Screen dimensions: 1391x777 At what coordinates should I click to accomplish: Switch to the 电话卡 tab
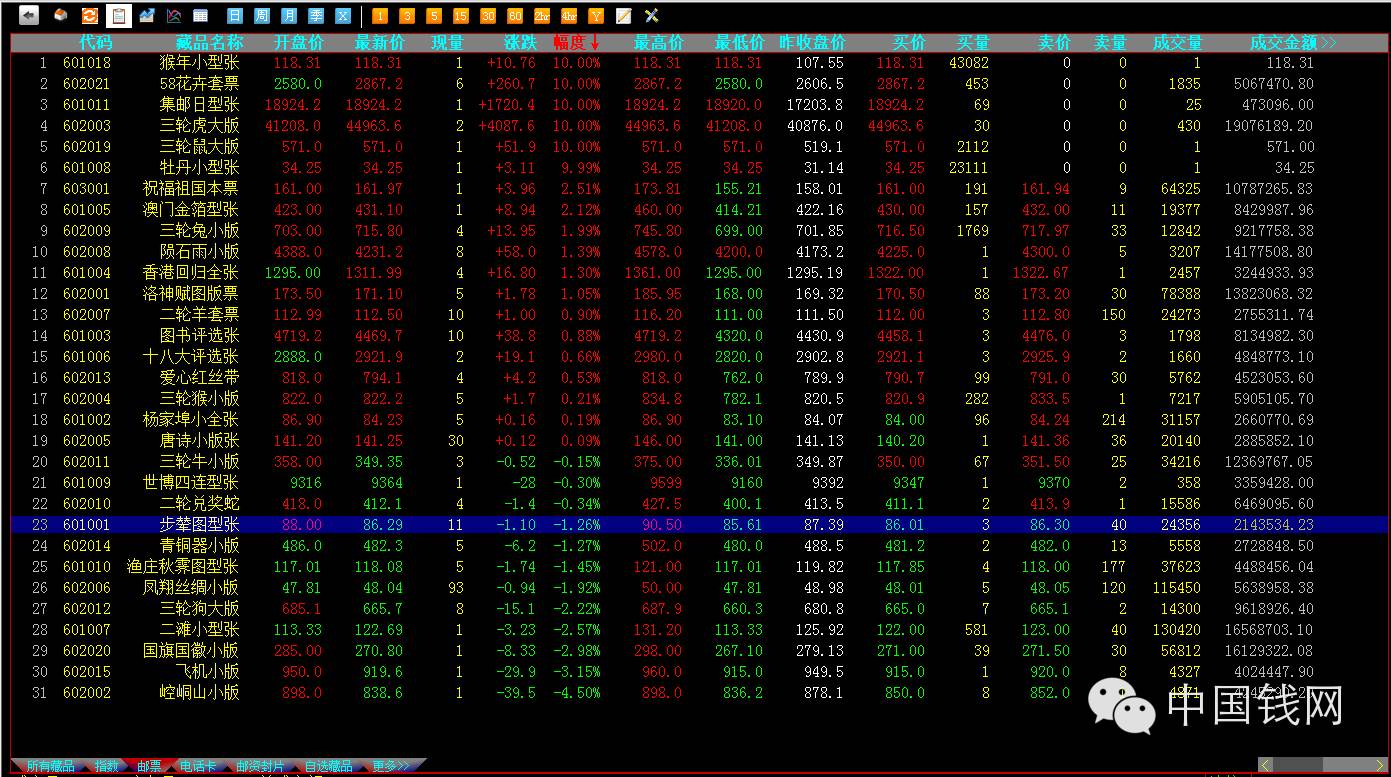point(196,766)
